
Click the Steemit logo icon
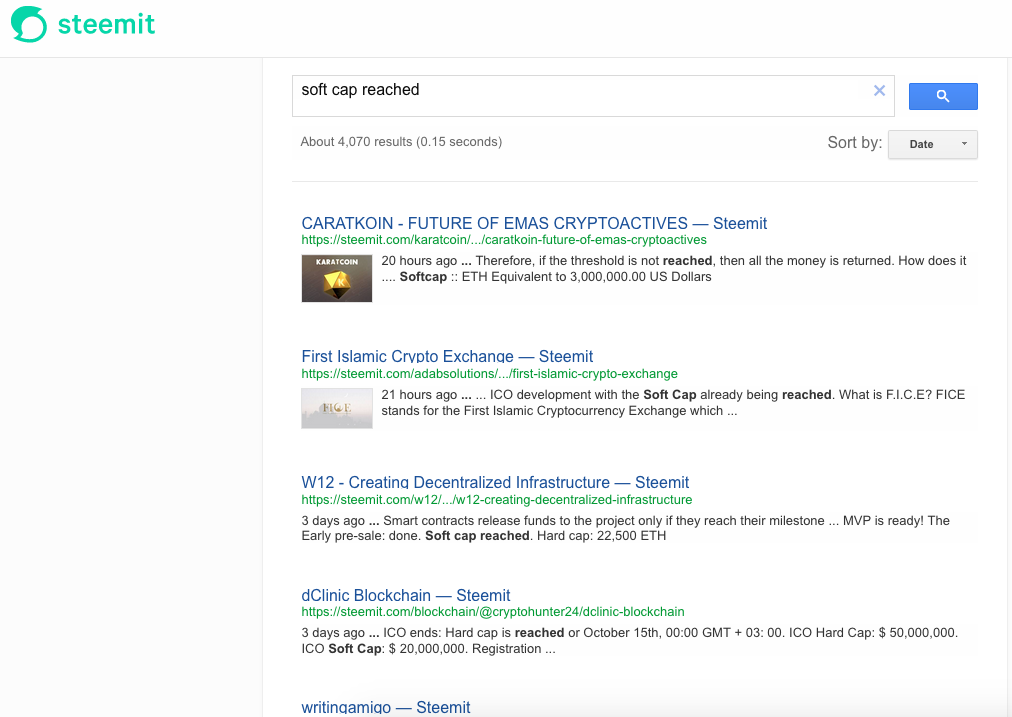click(x=29, y=25)
